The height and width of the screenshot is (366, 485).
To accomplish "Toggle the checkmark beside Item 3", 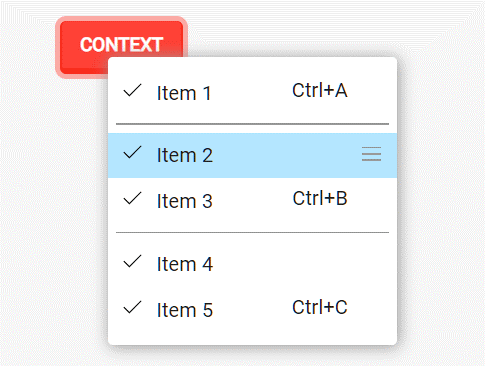I will [x=132, y=198].
